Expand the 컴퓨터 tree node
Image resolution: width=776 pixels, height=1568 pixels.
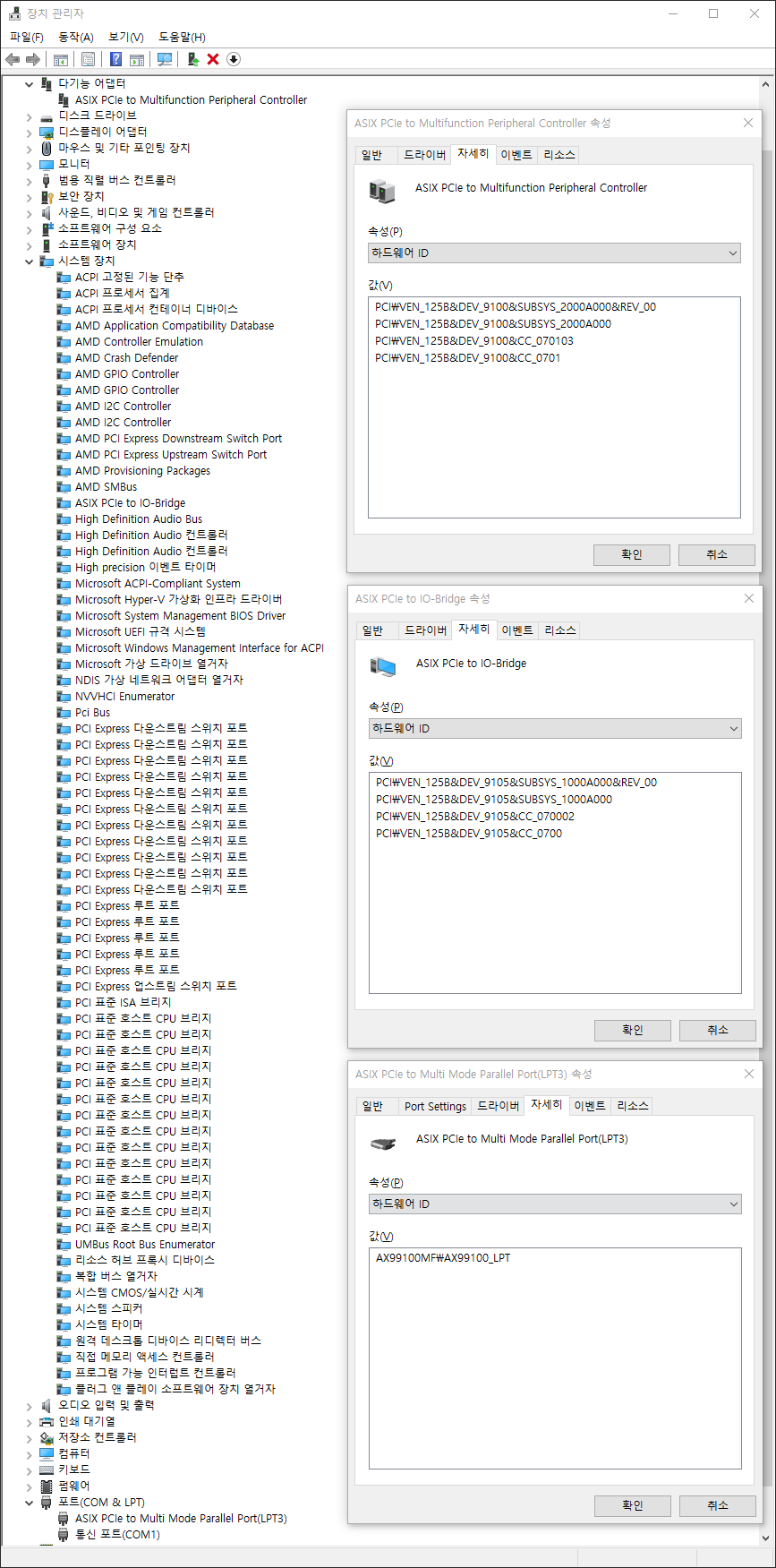[29, 1454]
